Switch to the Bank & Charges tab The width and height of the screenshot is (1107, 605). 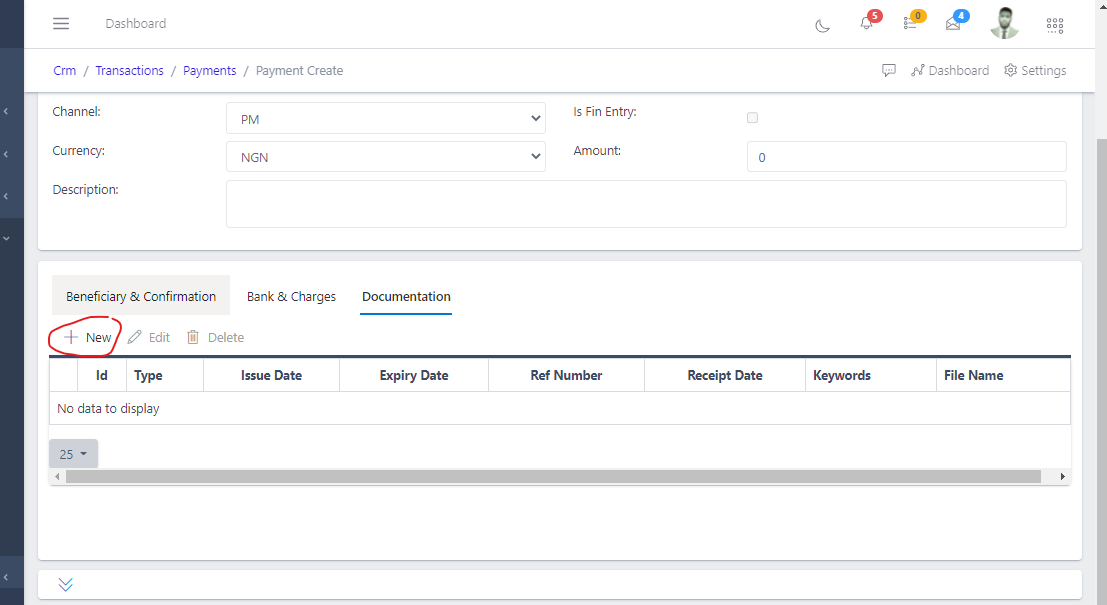coord(291,296)
